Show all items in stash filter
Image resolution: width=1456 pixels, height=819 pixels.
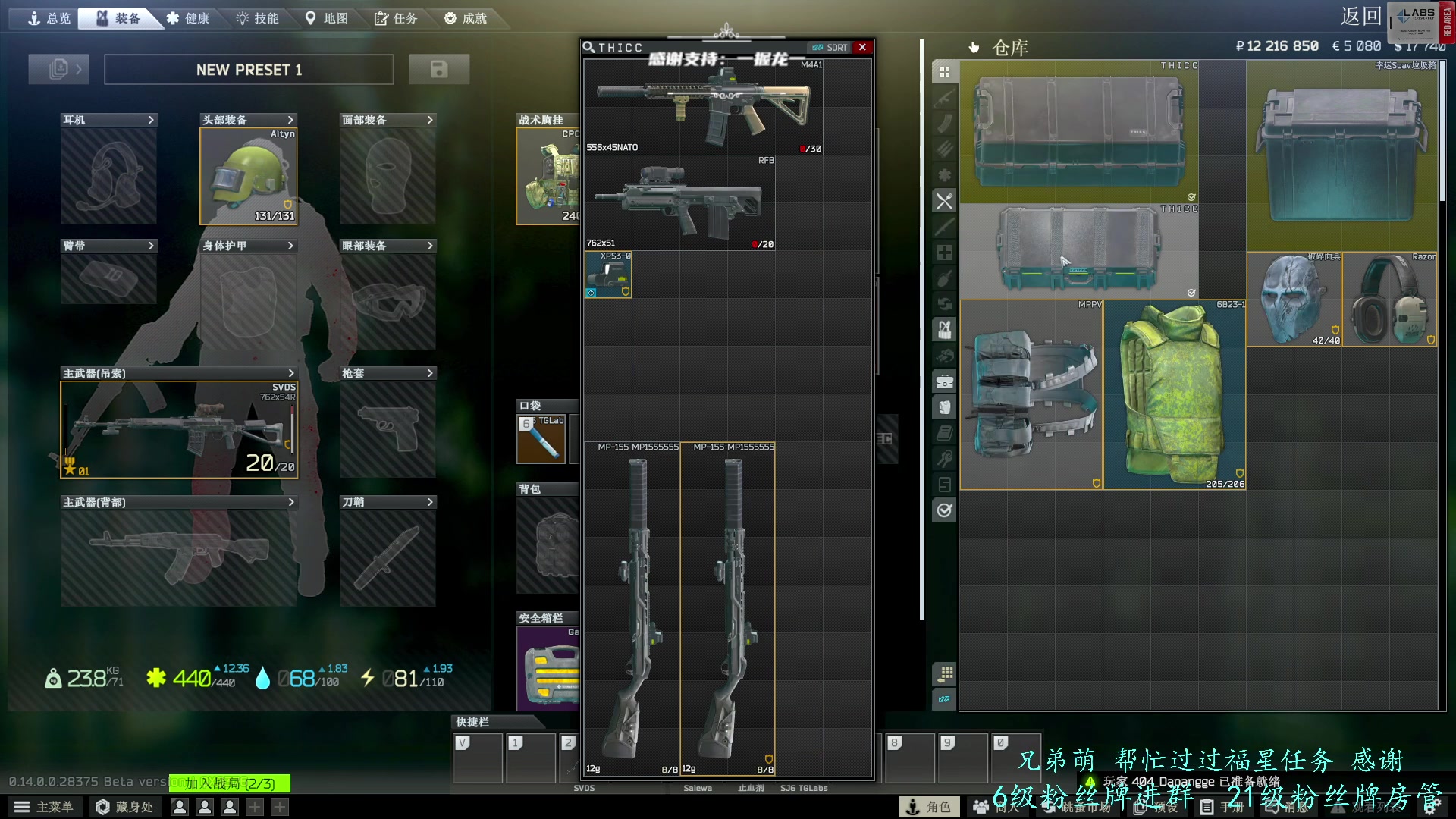coord(944,72)
